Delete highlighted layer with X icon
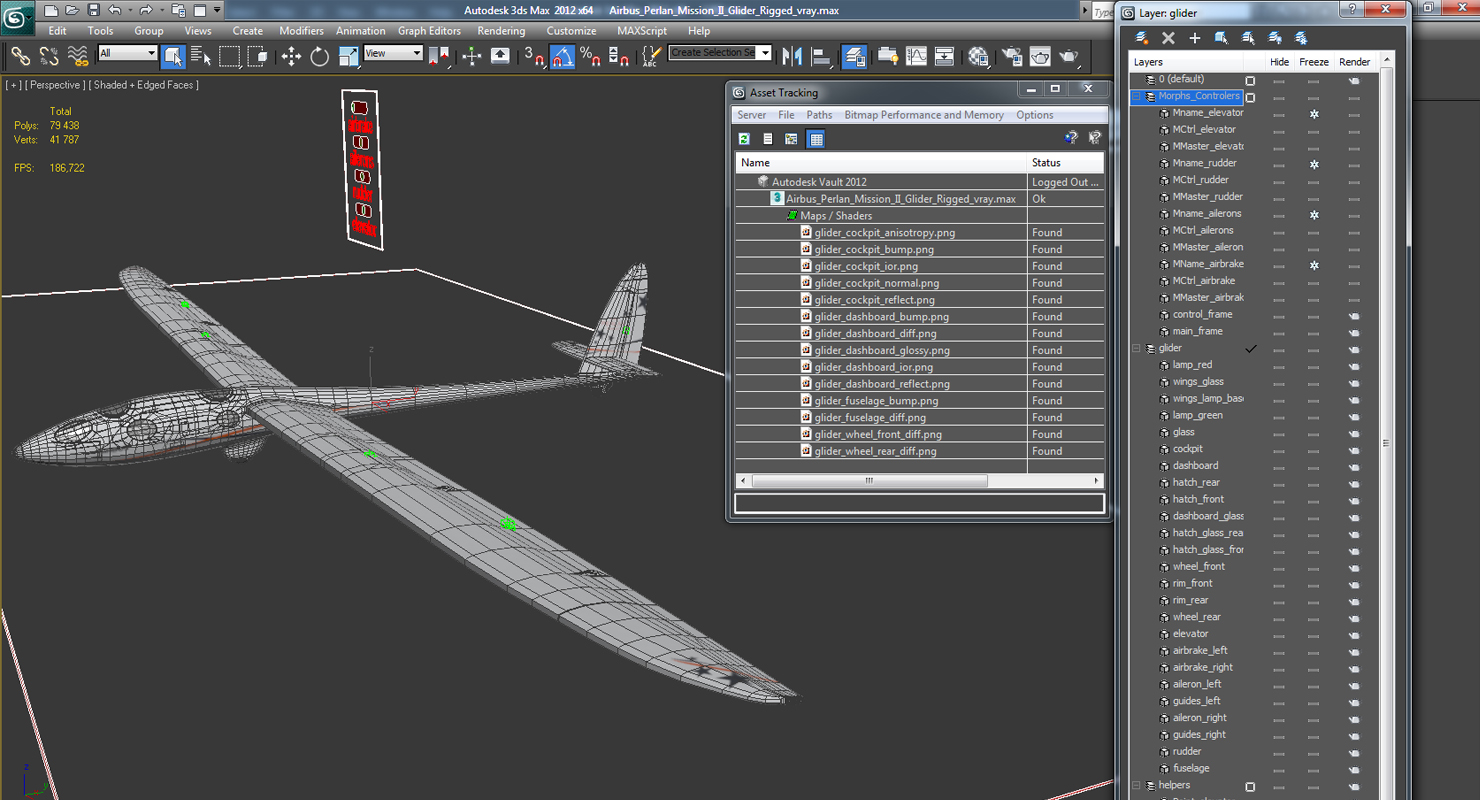The width and height of the screenshot is (1480, 800). (1168, 38)
